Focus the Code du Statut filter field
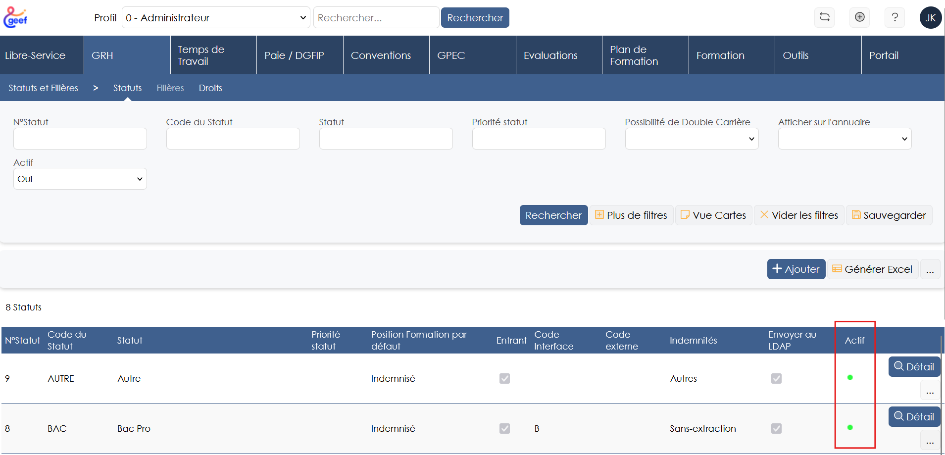Image resolution: width=945 pixels, height=455 pixels. coord(233,139)
